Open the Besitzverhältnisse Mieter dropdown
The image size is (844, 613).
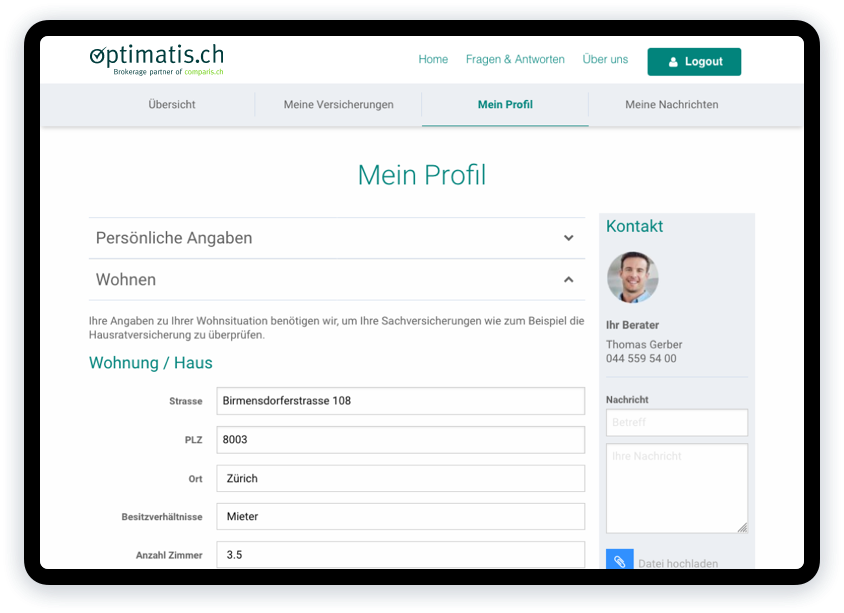[400, 516]
